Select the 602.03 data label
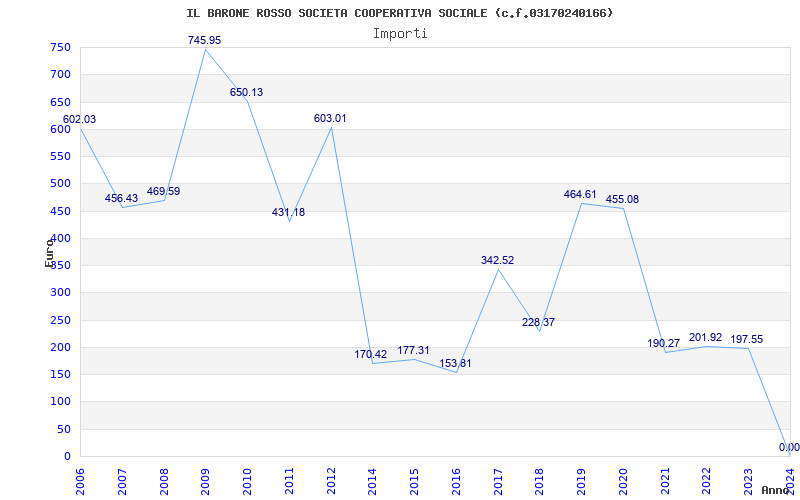Screen dimensions: 800x500 (79, 119)
